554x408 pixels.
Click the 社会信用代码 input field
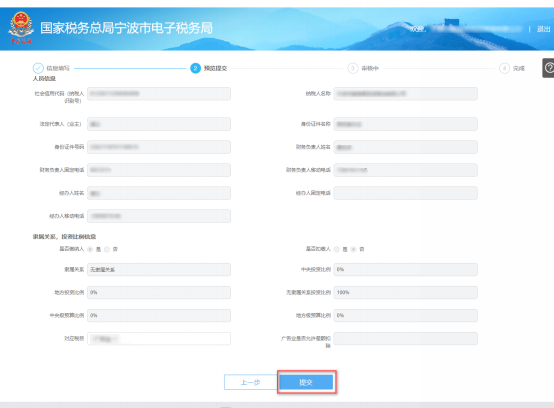pyautogui.click(x=159, y=94)
